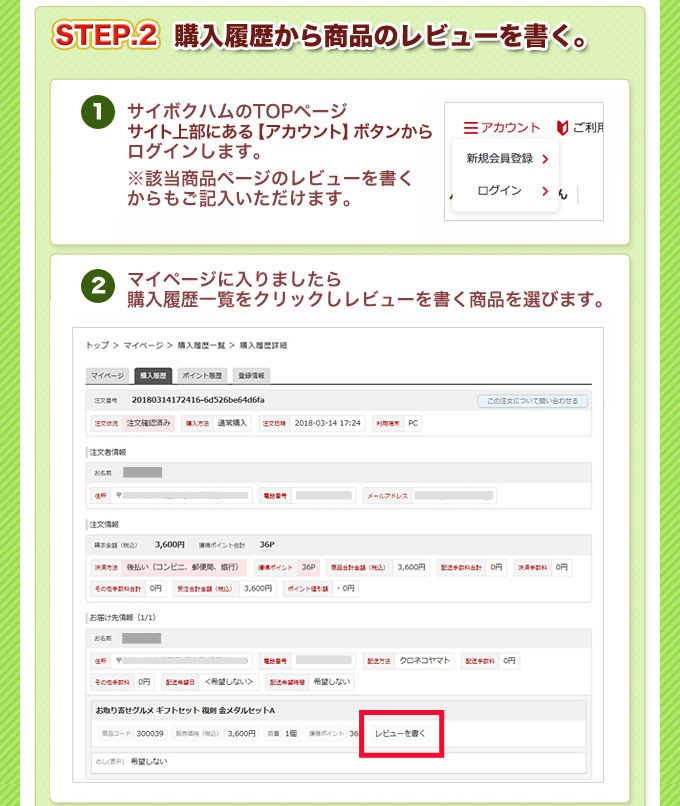The image size is (680, 806).
Task: Click トップ in the breadcrumb
Action: point(97,345)
